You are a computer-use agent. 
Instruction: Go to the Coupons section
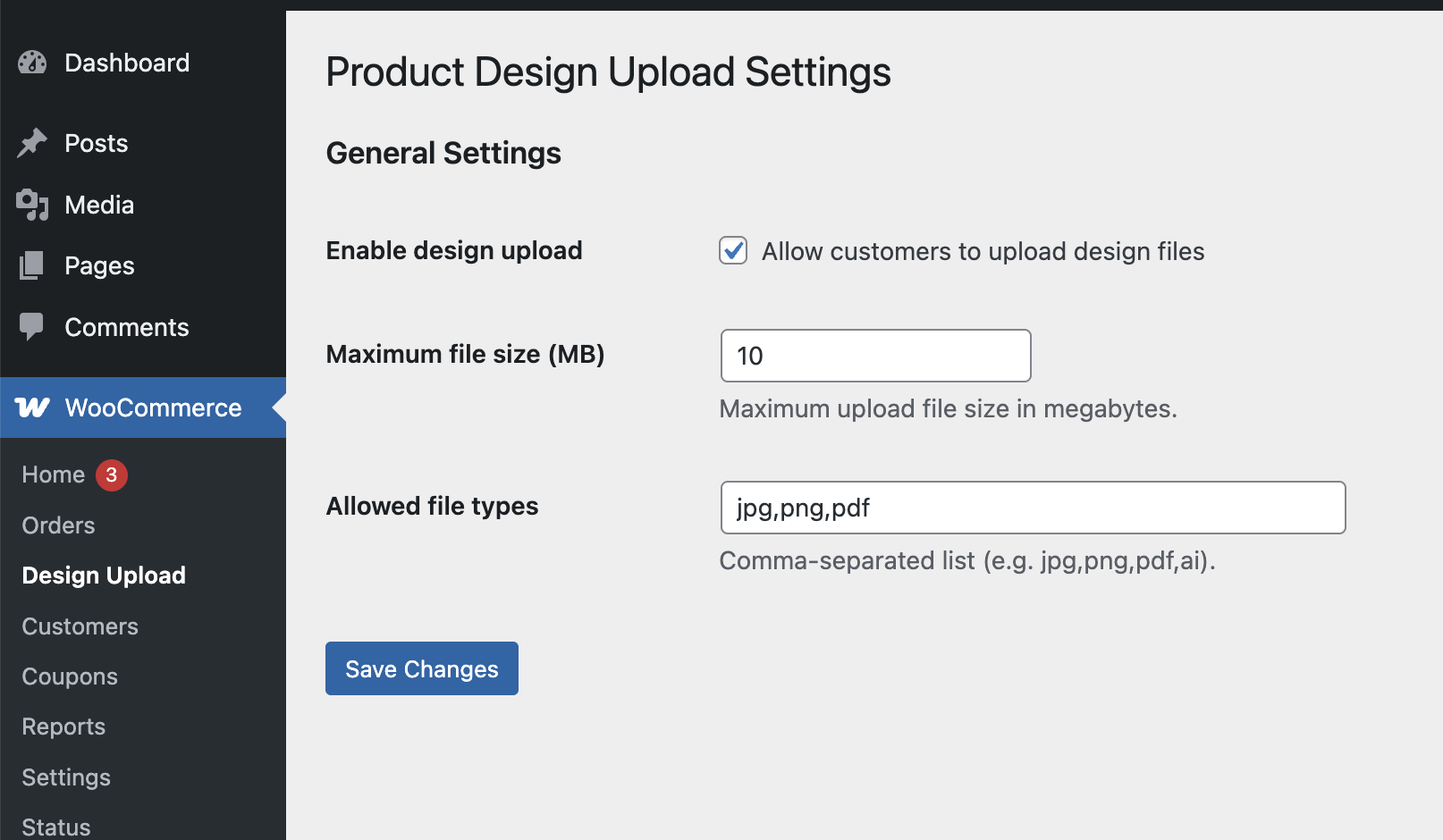(x=69, y=676)
